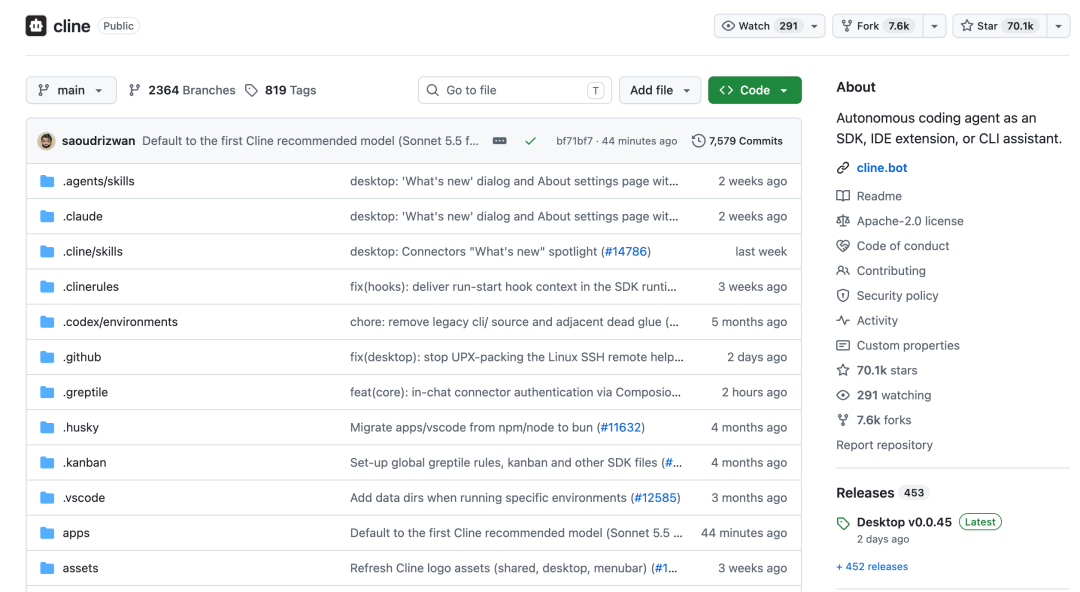Click the fork icon beside 7.6k forks
The image size is (1080, 592).
pos(842,420)
